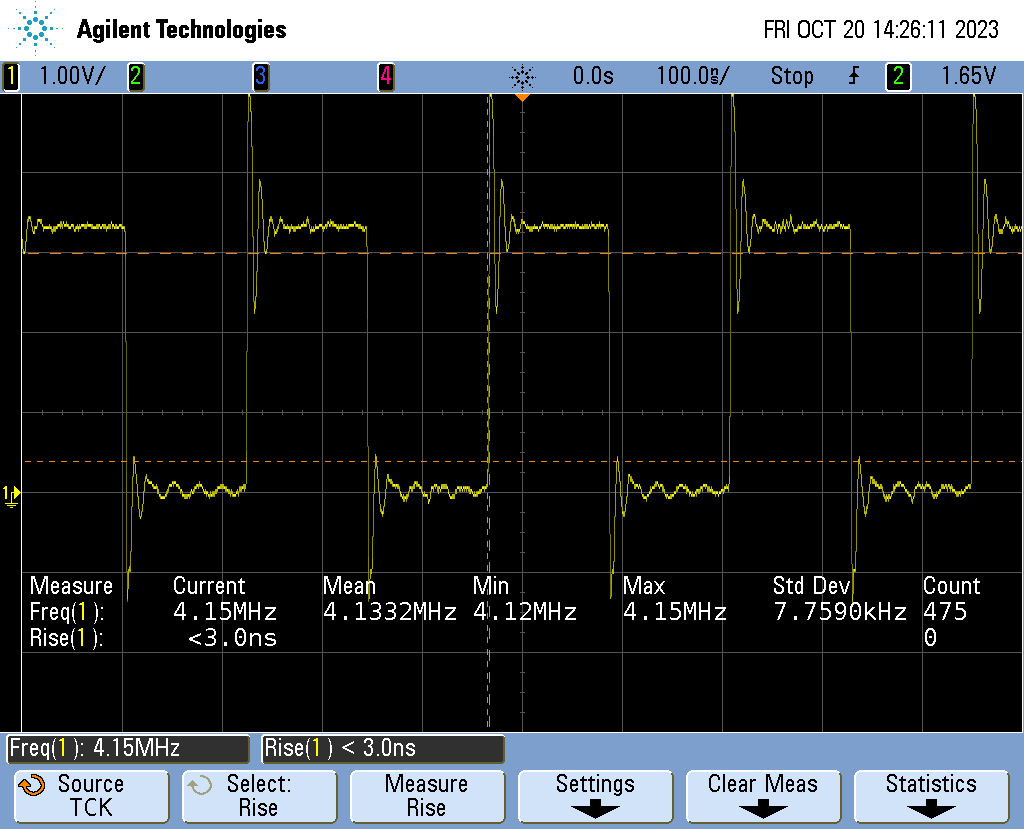The width and height of the screenshot is (1024, 829).
Task: Click the channel 1 ground reference marker
Action: [x=11, y=494]
